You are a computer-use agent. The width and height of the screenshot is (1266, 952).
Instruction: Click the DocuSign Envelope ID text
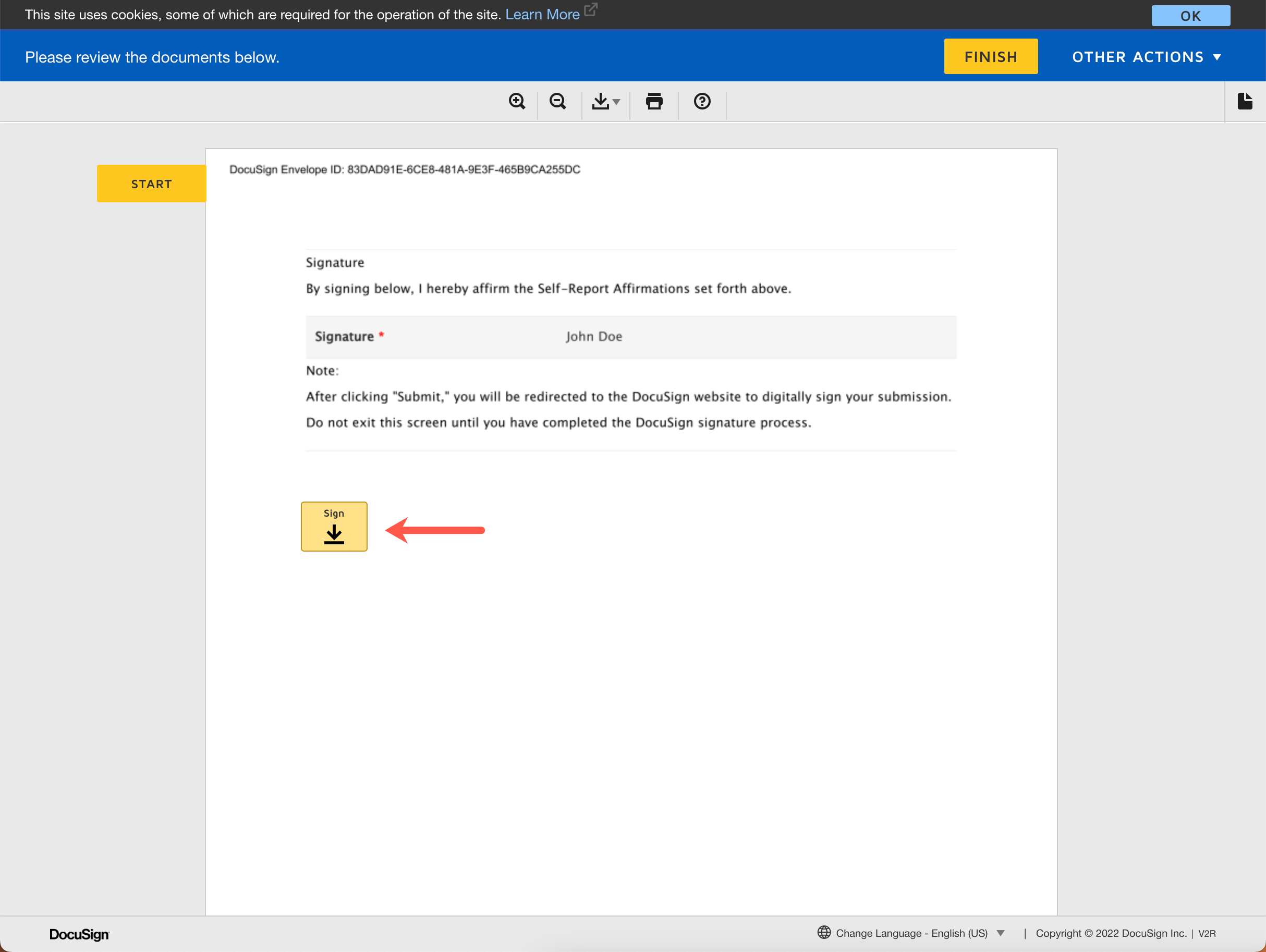pyautogui.click(x=405, y=169)
